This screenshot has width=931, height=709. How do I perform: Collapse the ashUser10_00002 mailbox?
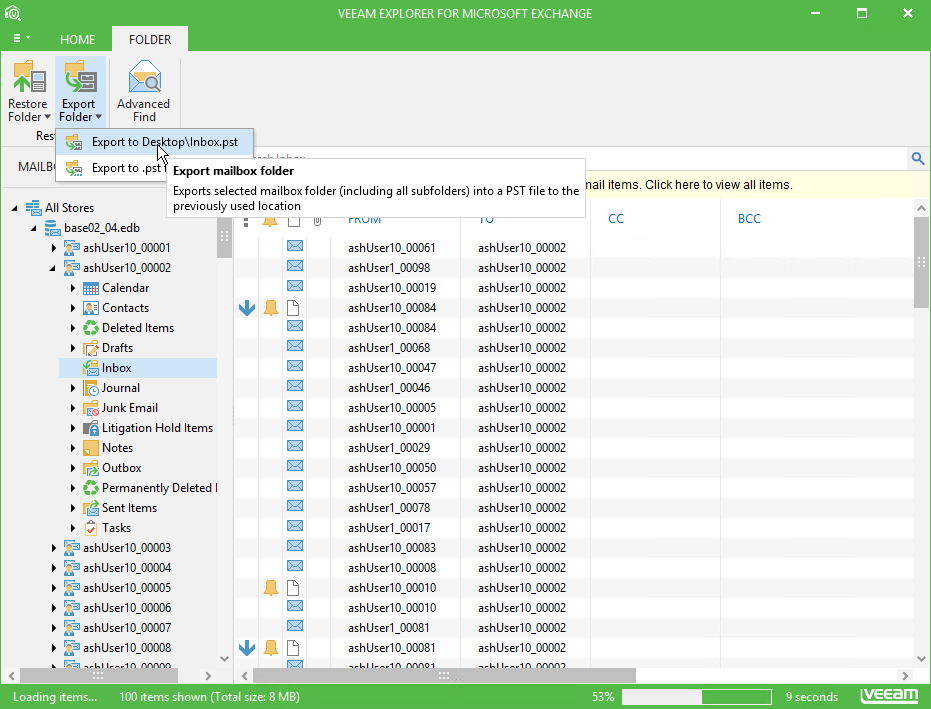coord(52,268)
